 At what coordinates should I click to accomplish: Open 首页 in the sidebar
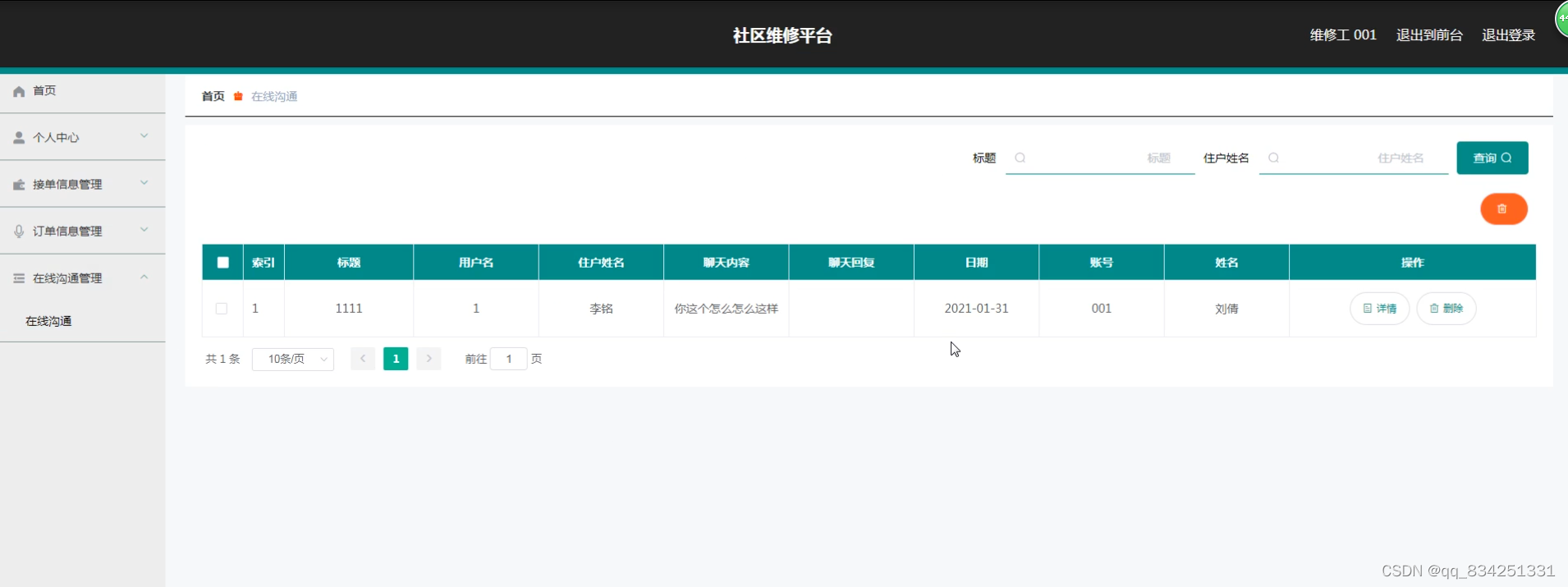(82, 91)
